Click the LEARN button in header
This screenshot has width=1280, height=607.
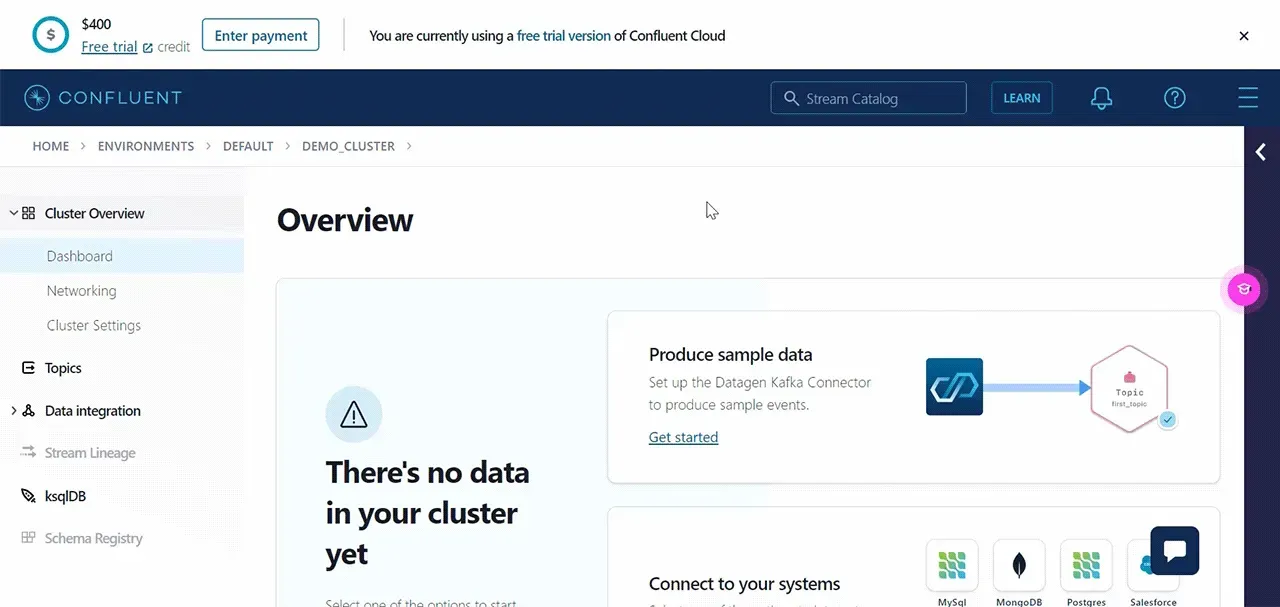point(1022,98)
